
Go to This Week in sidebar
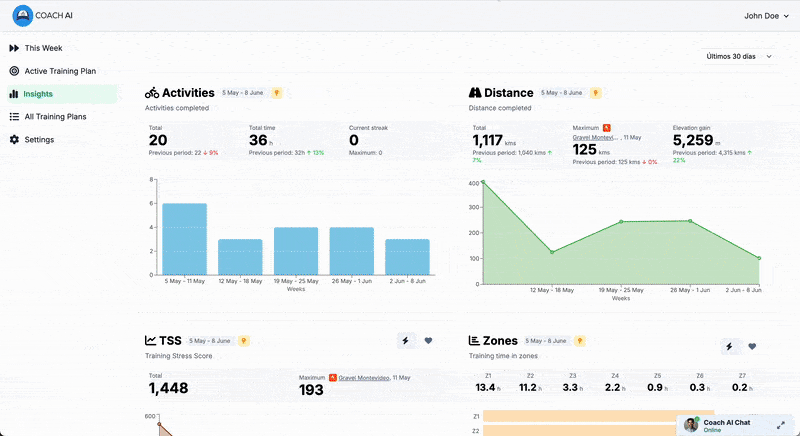point(45,48)
